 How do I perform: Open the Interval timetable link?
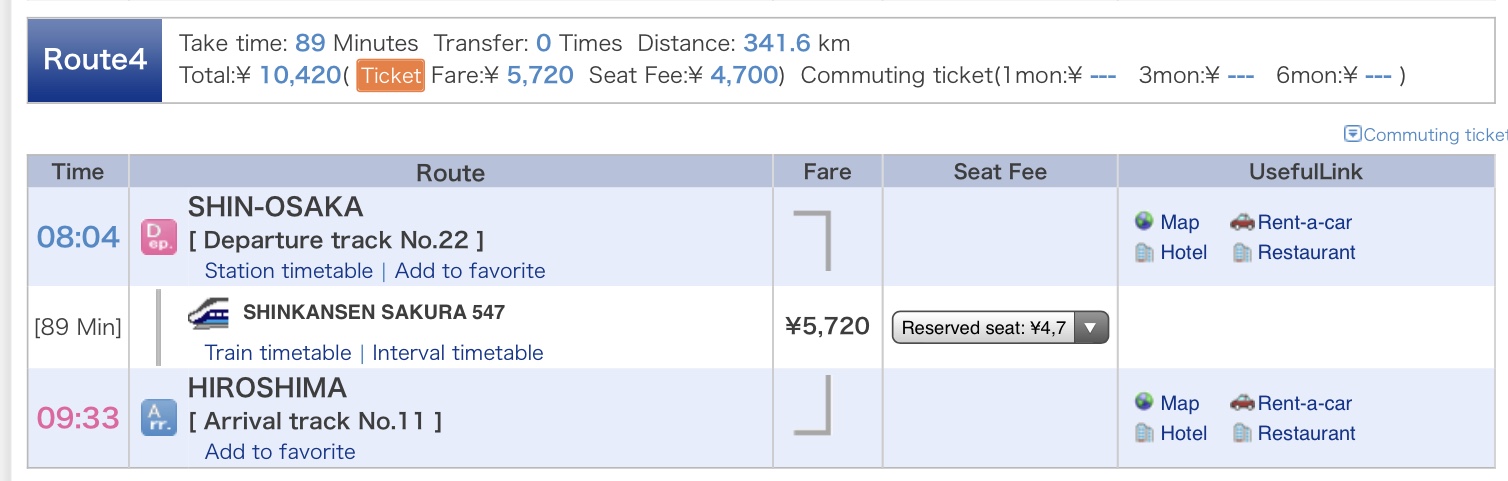coord(458,353)
